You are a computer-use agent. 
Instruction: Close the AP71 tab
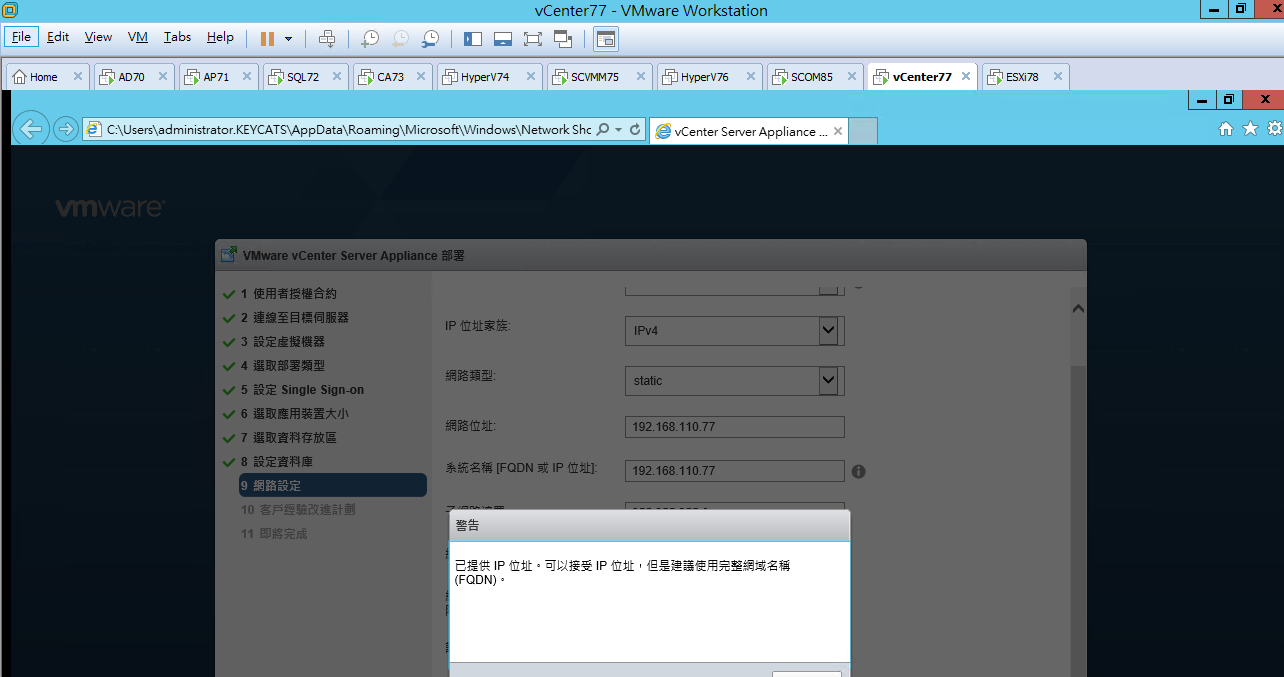[x=247, y=77]
